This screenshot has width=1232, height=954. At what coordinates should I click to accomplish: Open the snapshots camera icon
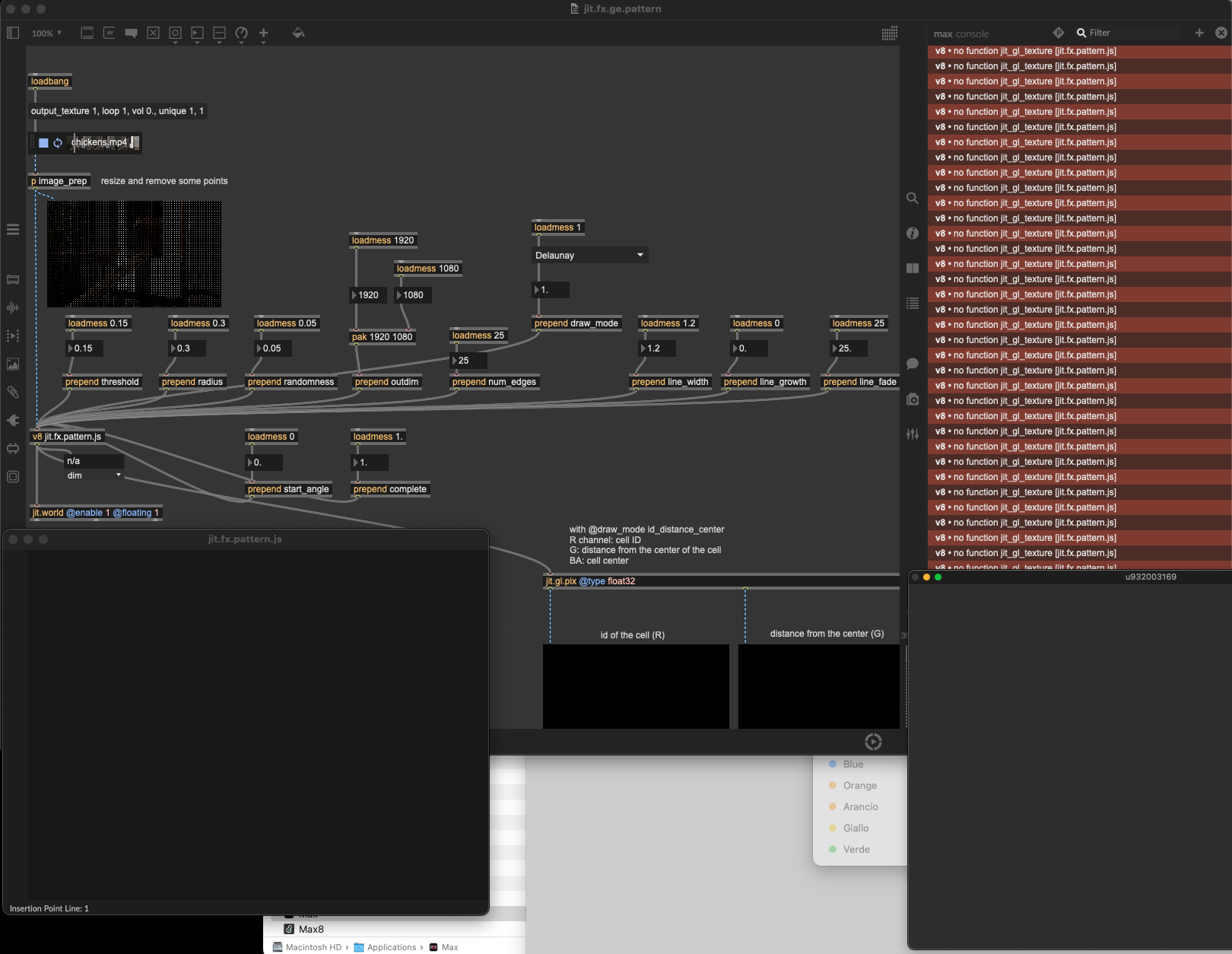coord(913,399)
